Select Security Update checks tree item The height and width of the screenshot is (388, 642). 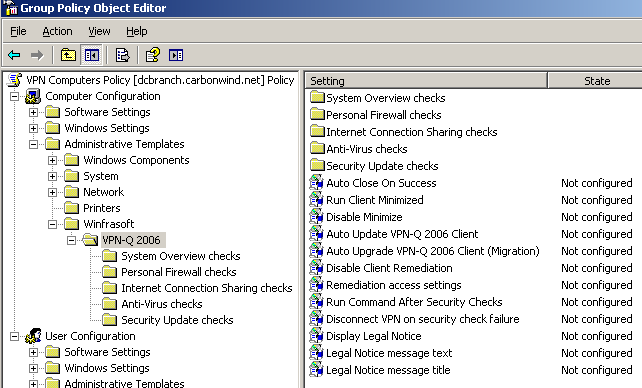click(177, 320)
